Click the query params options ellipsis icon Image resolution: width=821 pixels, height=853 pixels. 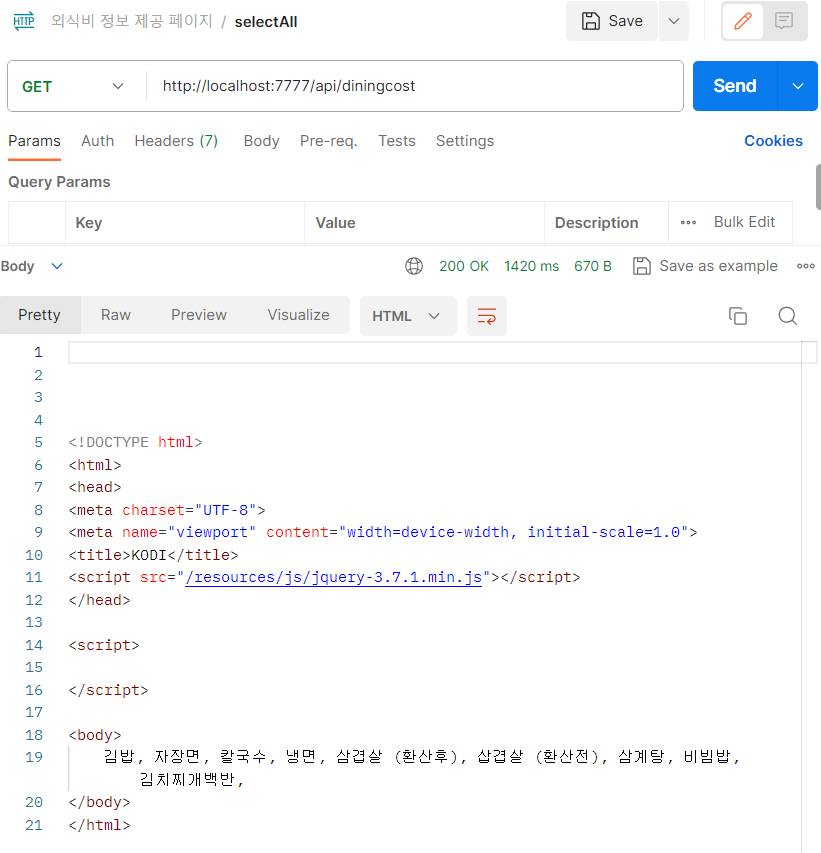pyautogui.click(x=688, y=222)
